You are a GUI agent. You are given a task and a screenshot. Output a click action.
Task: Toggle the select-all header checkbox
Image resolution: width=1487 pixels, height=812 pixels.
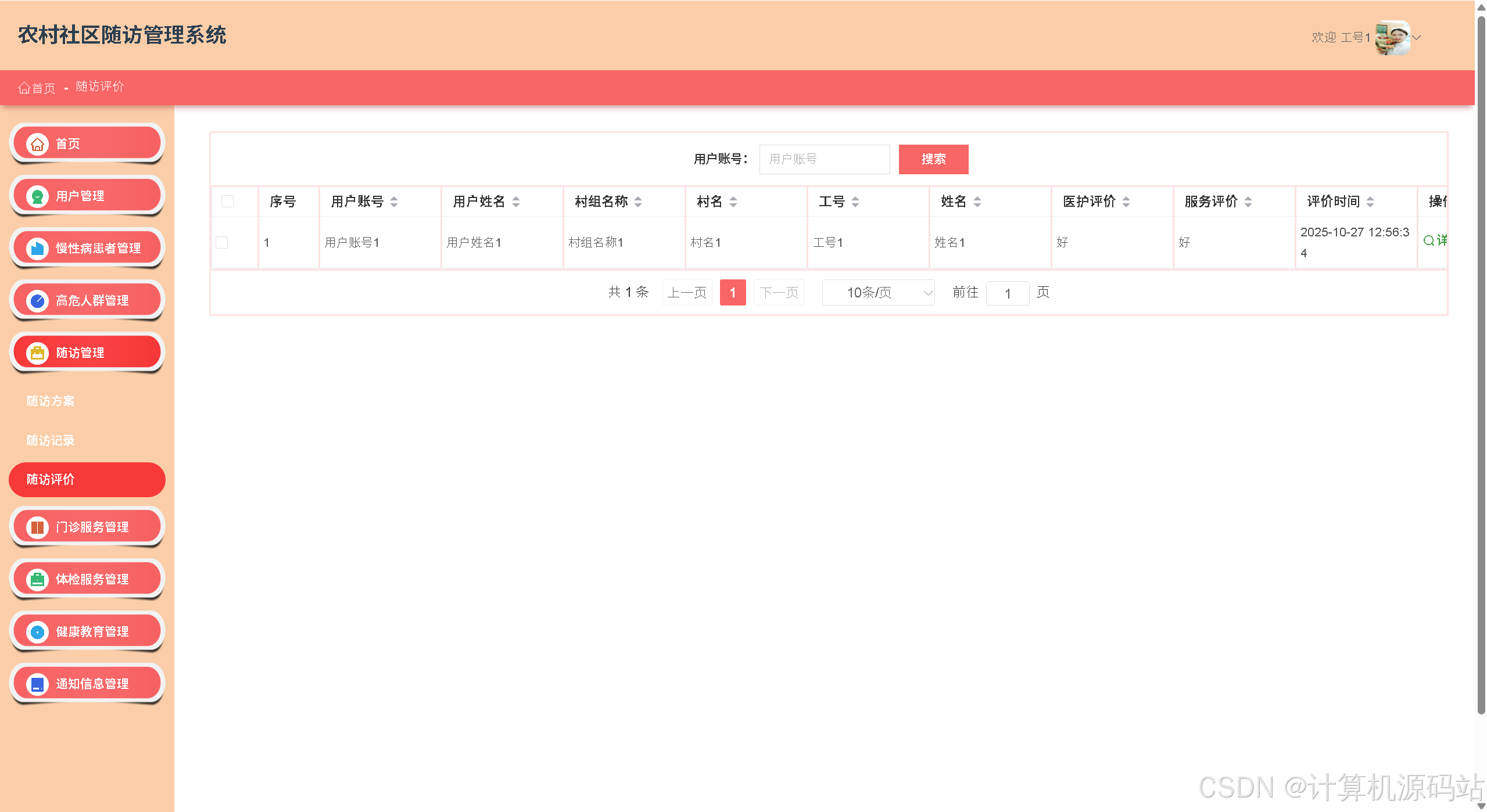[x=228, y=201]
